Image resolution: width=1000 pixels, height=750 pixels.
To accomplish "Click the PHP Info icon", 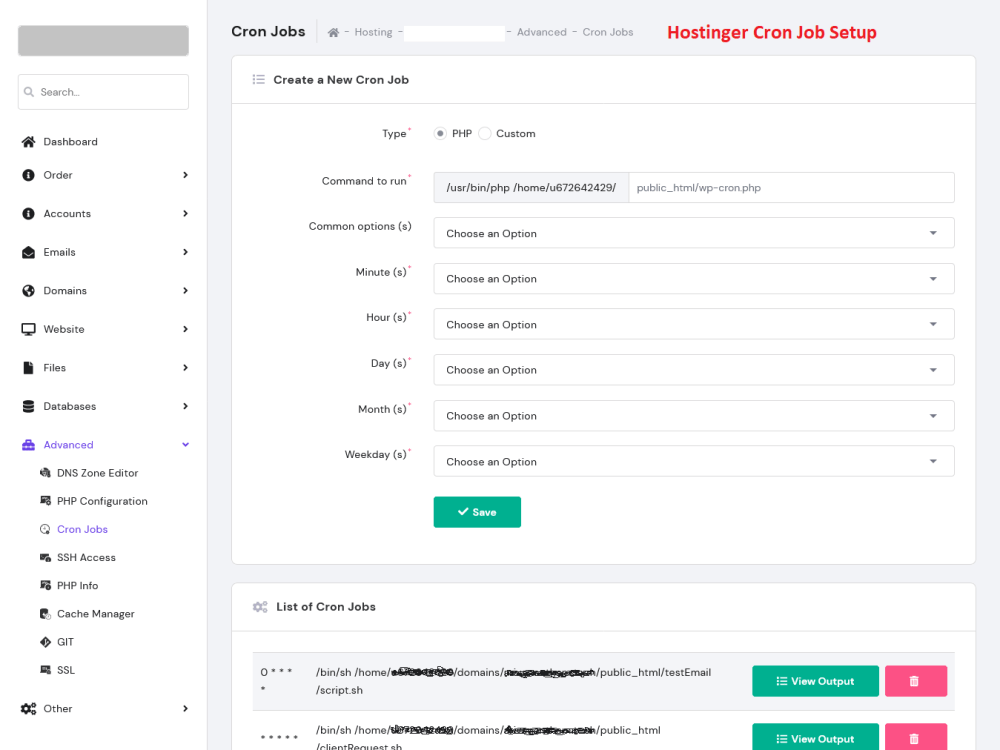I will pos(45,585).
